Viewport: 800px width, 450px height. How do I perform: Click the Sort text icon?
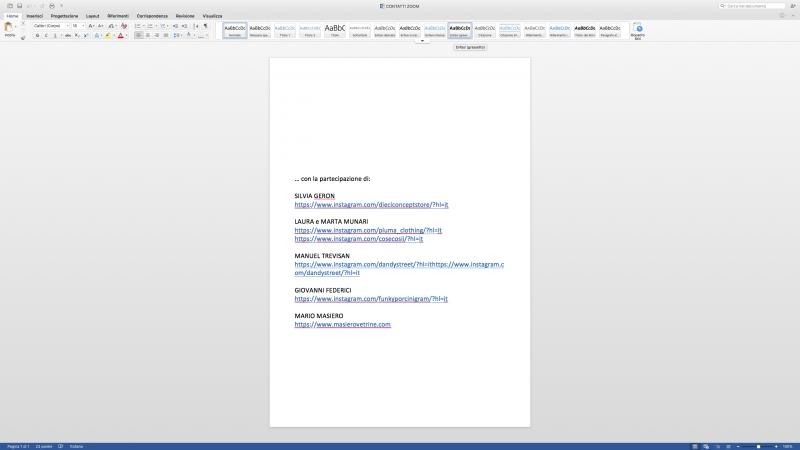(x=196, y=26)
